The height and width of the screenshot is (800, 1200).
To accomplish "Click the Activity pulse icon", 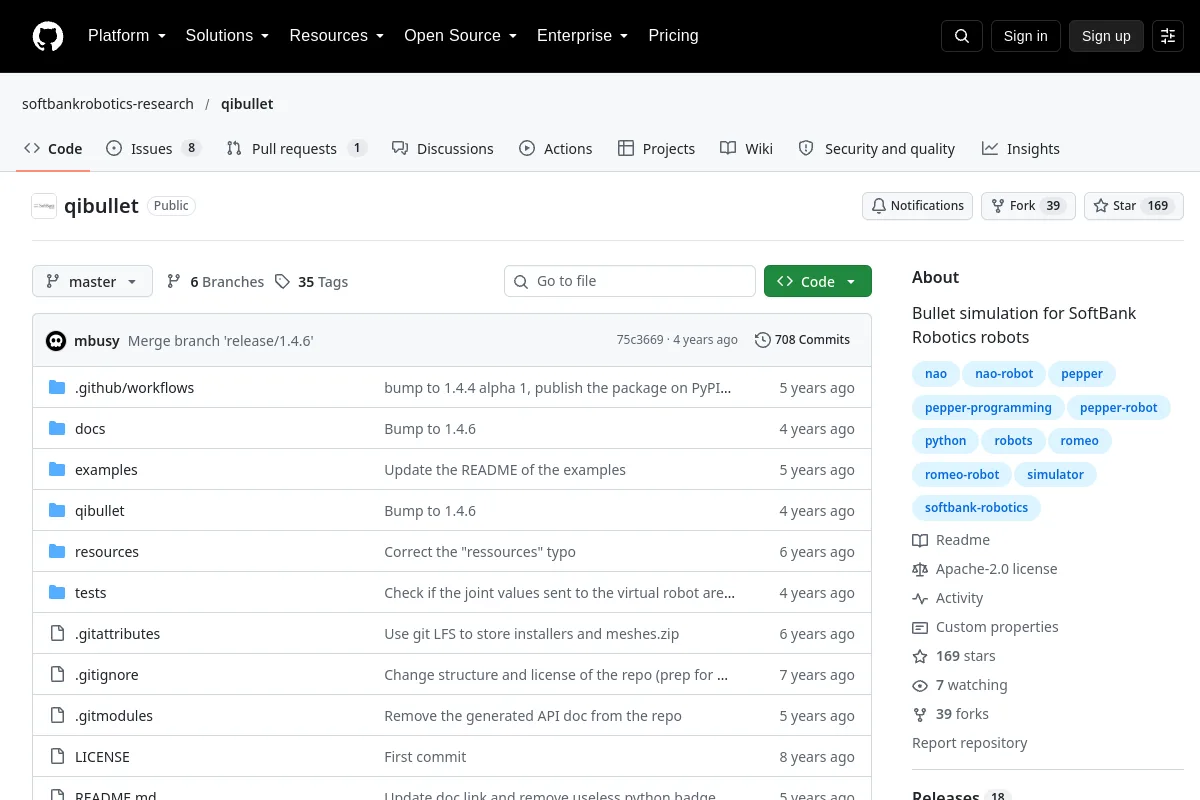I will click(920, 598).
